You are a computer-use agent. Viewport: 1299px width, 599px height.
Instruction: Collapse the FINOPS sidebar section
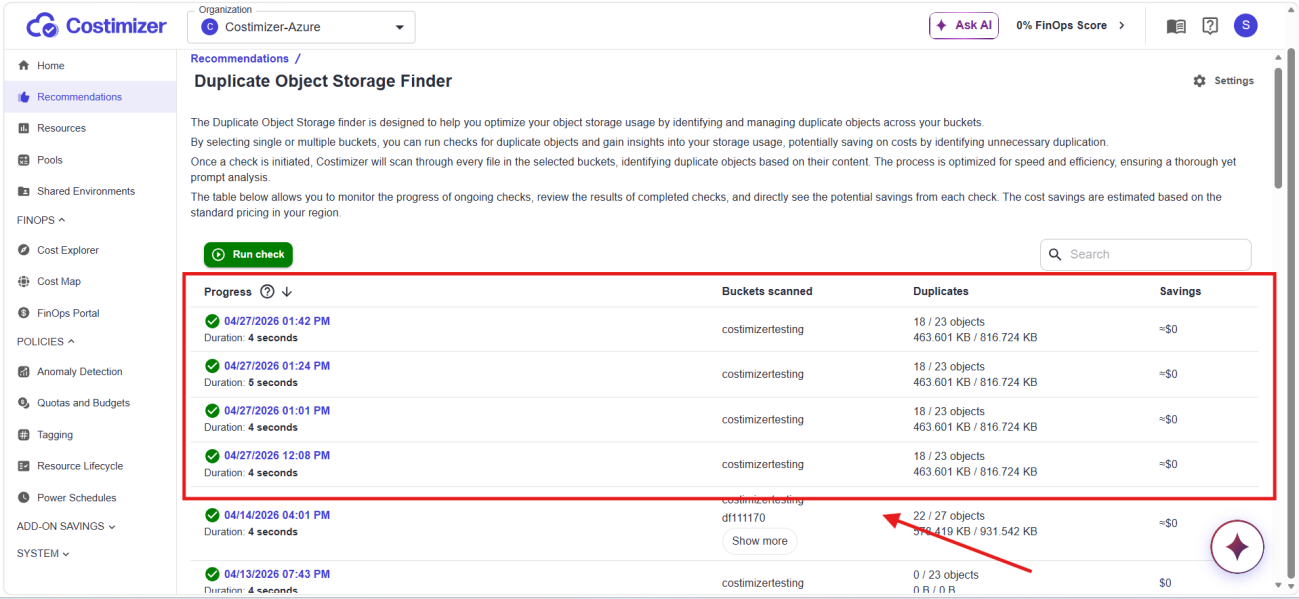coord(41,220)
